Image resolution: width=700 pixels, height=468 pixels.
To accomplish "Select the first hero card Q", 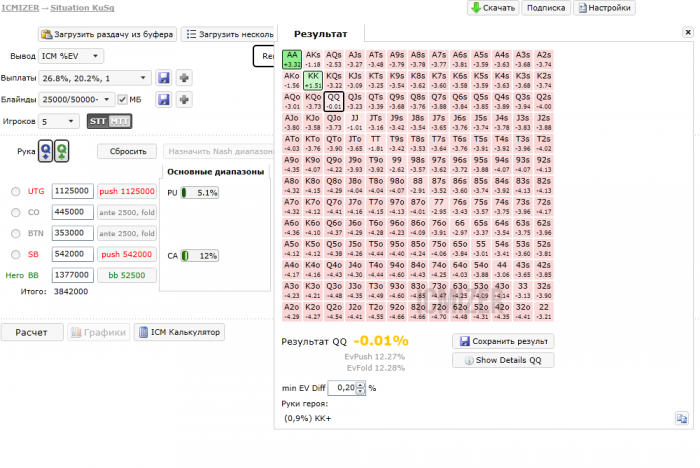I will [x=46, y=151].
